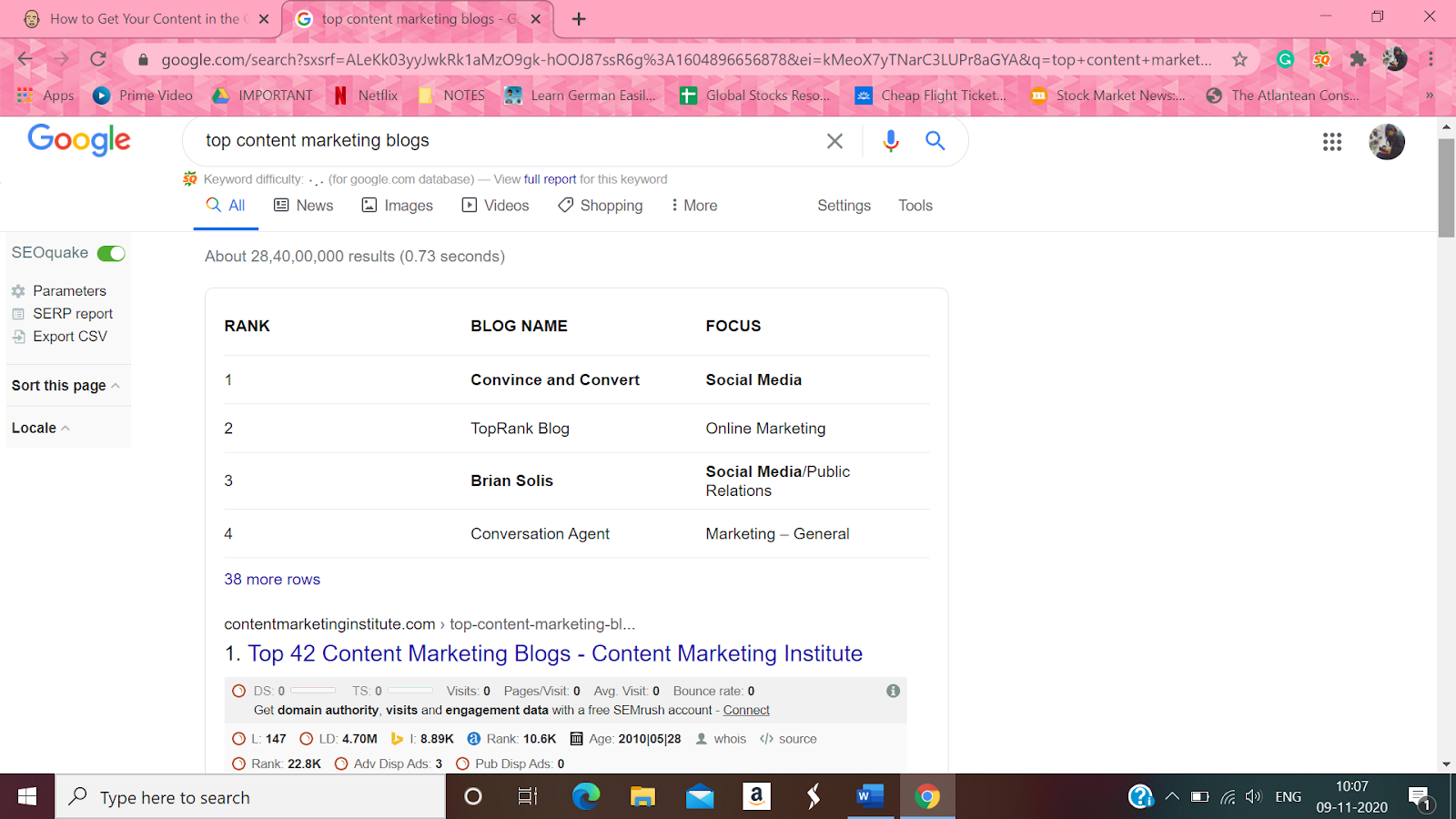
Task: Launch Microsoft Edge from the taskbar
Action: point(585,797)
